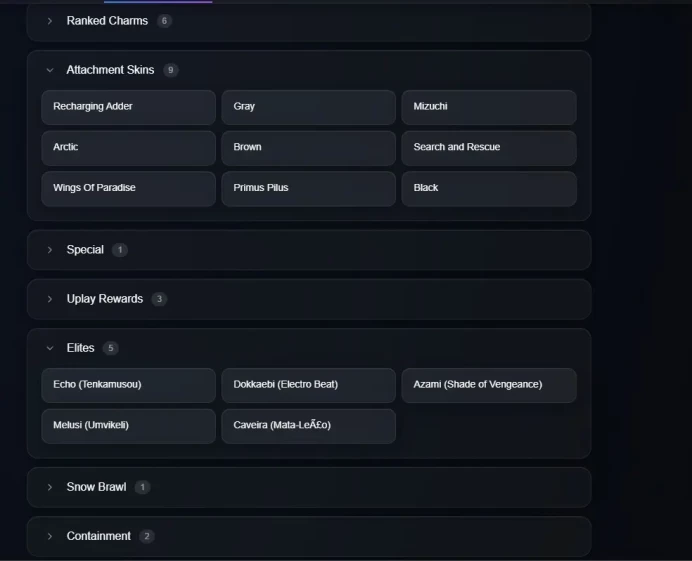Click the Attachment Skins count badge 9
The image size is (692, 561).
170,70
